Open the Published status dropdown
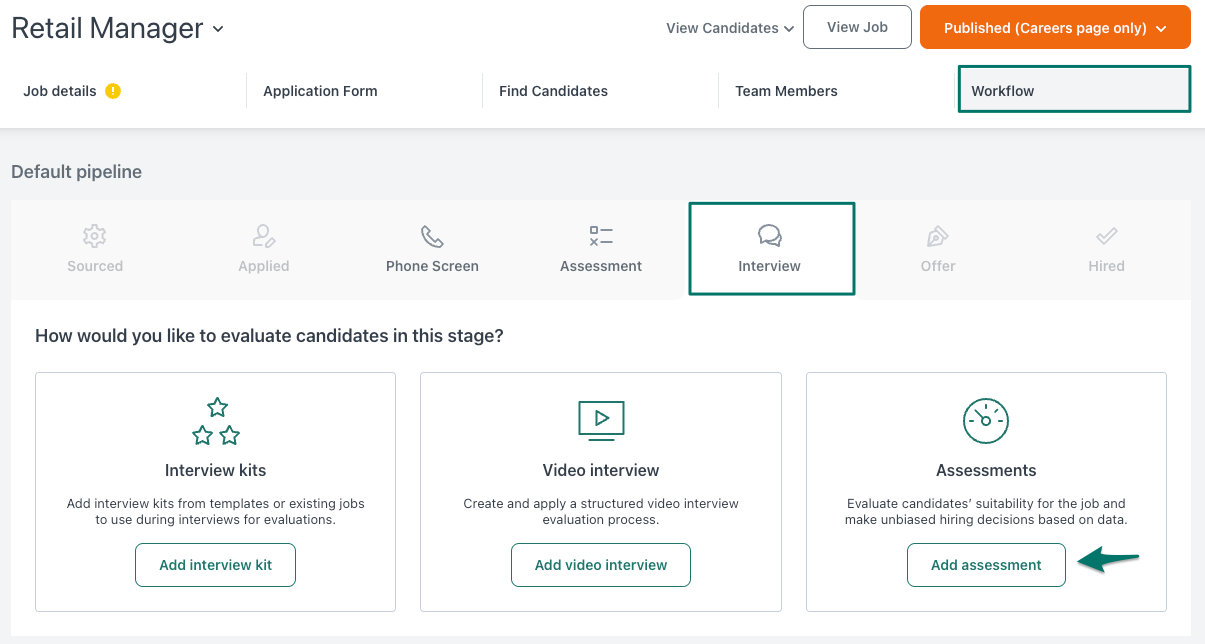This screenshot has width=1205, height=644. (1054, 27)
